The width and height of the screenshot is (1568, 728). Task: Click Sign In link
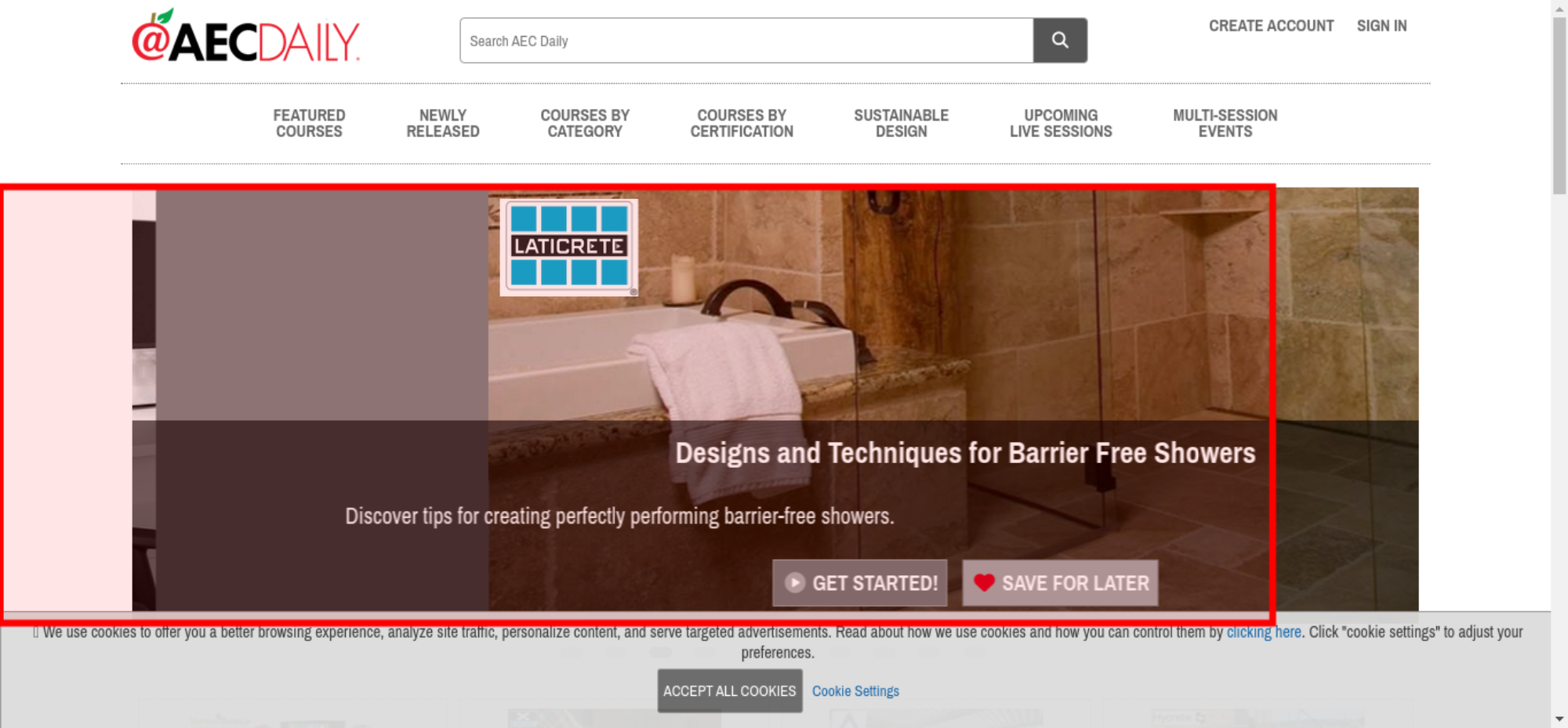1382,26
